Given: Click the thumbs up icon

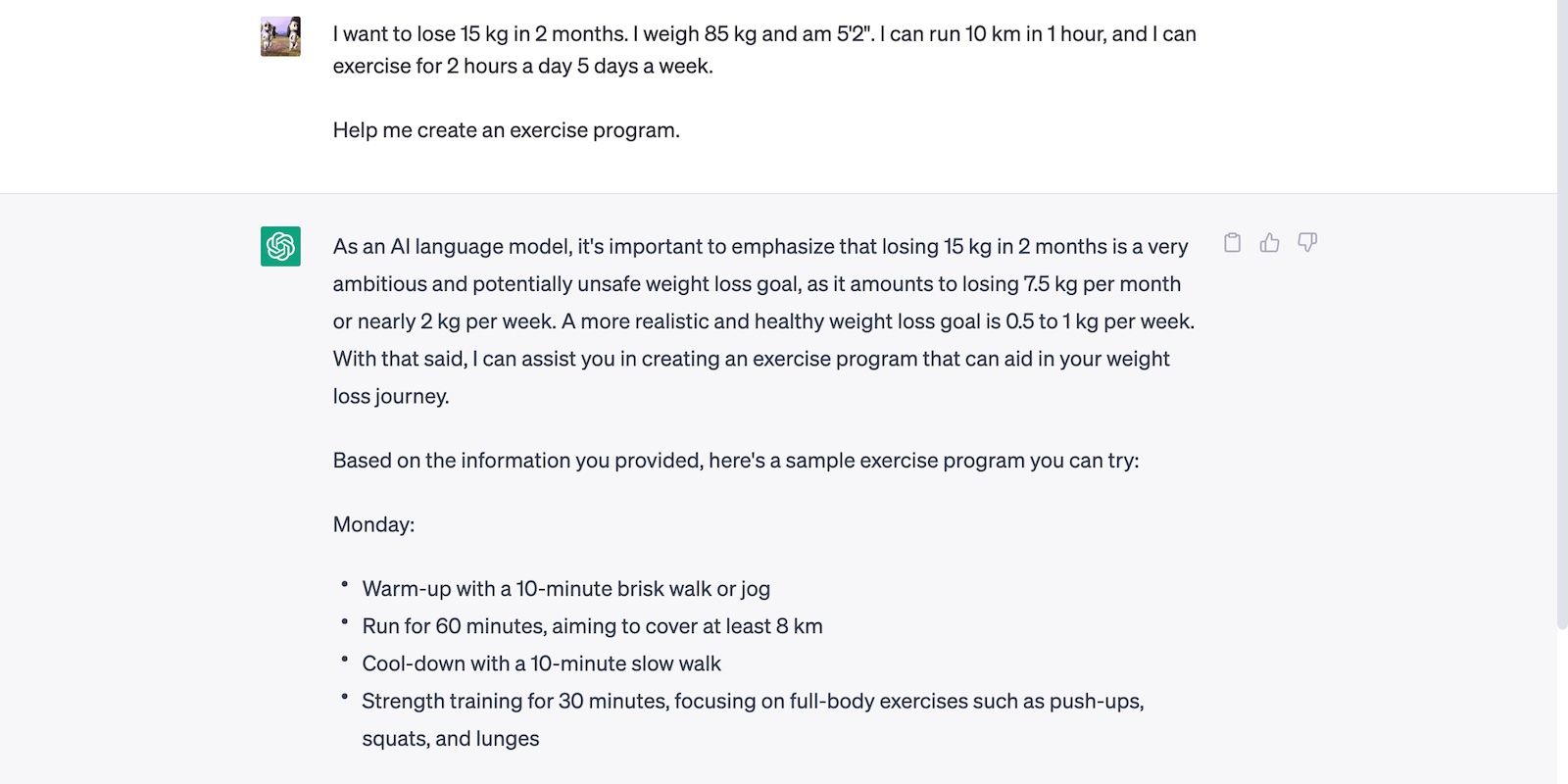Looking at the screenshot, I should (1269, 243).
